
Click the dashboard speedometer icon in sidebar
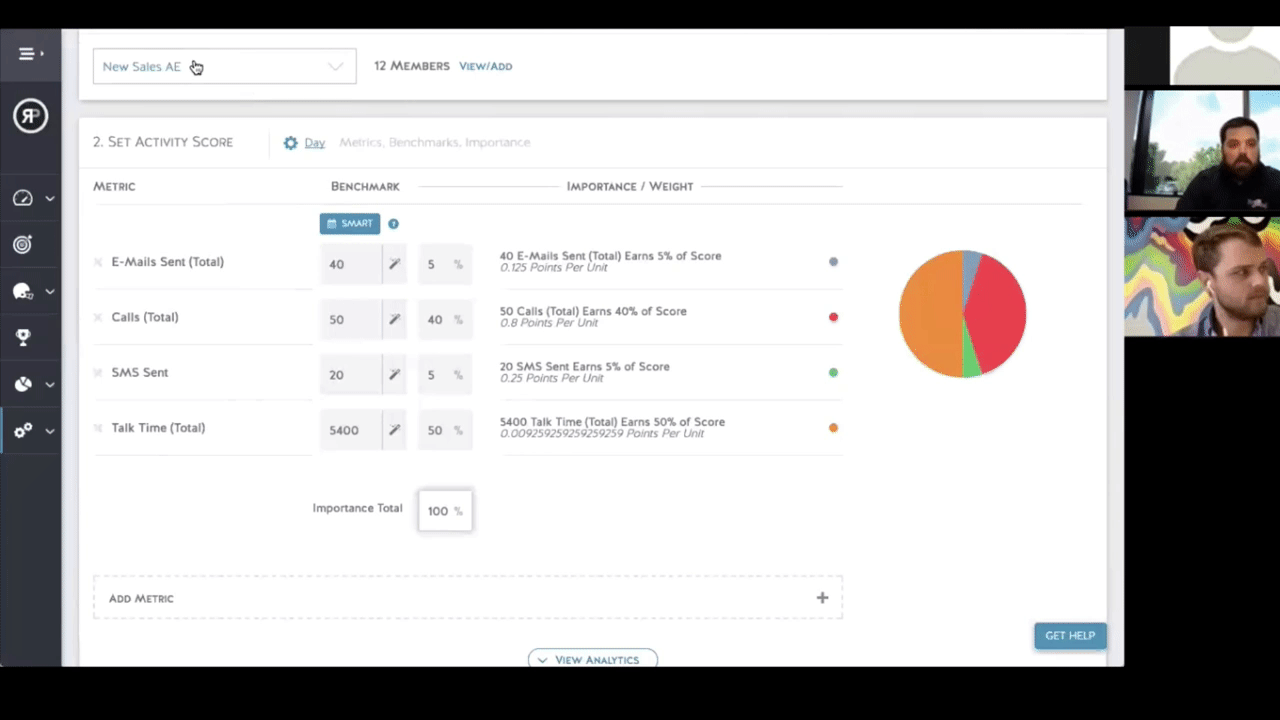point(22,198)
